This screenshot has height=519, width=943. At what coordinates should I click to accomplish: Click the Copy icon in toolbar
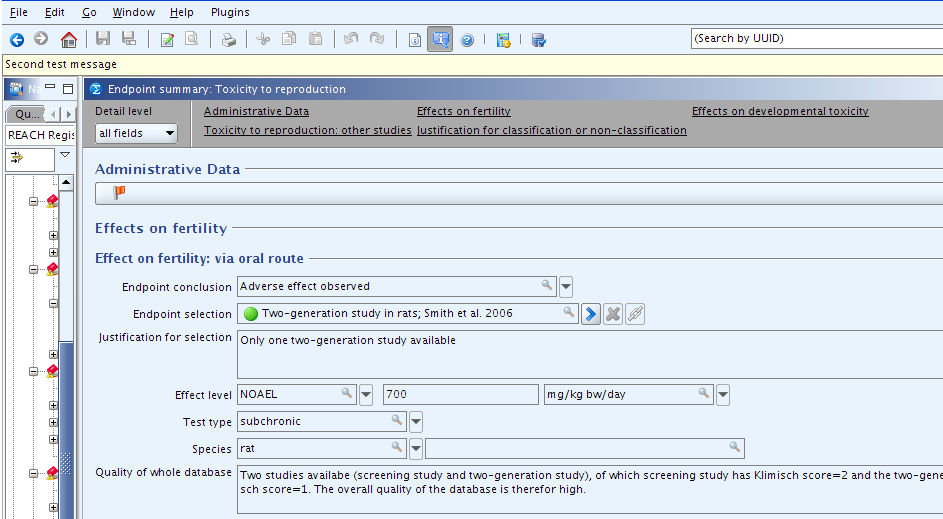click(x=289, y=39)
